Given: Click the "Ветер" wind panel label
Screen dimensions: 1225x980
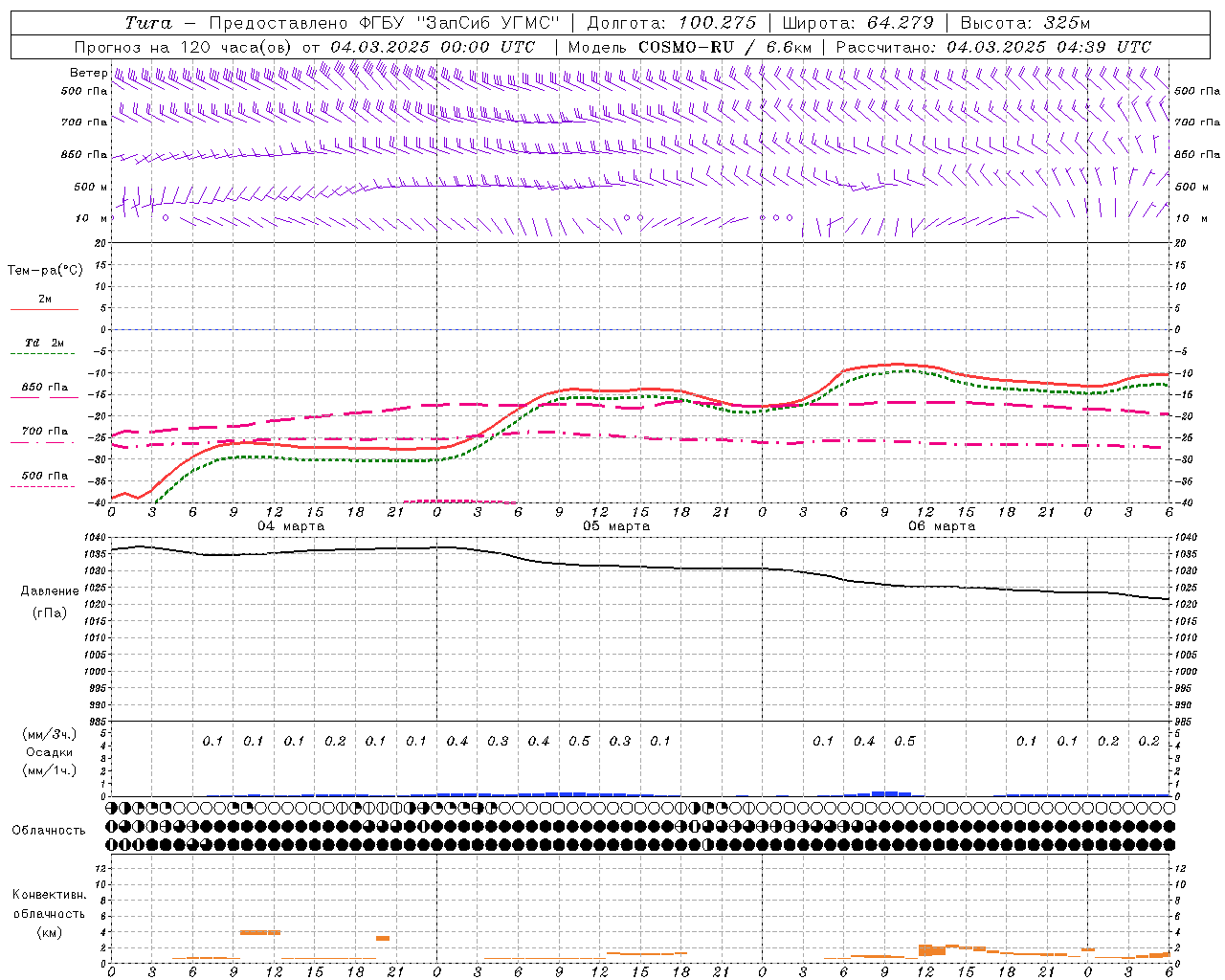Looking at the screenshot, I should 89,73.
